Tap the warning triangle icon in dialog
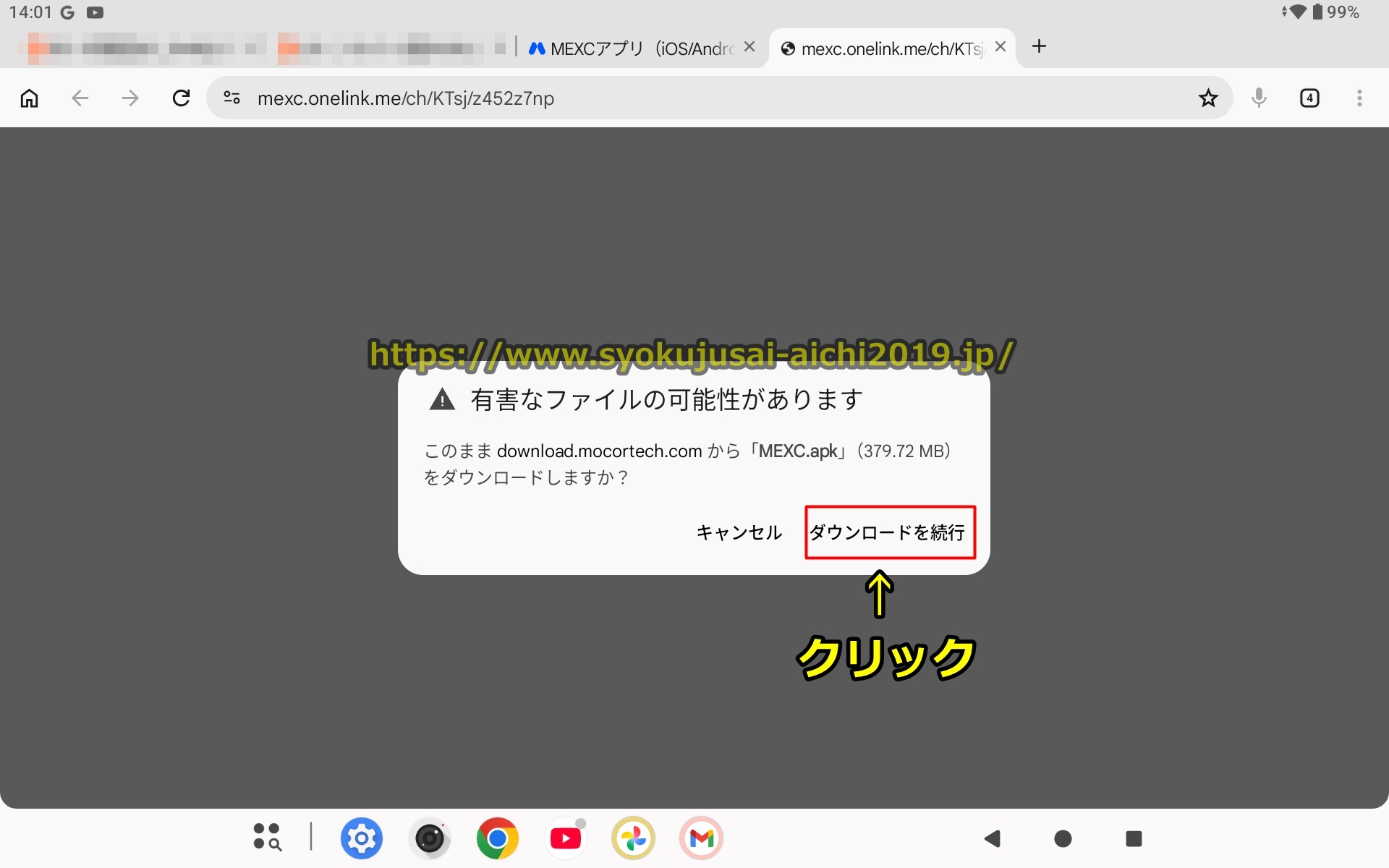 coord(442,399)
